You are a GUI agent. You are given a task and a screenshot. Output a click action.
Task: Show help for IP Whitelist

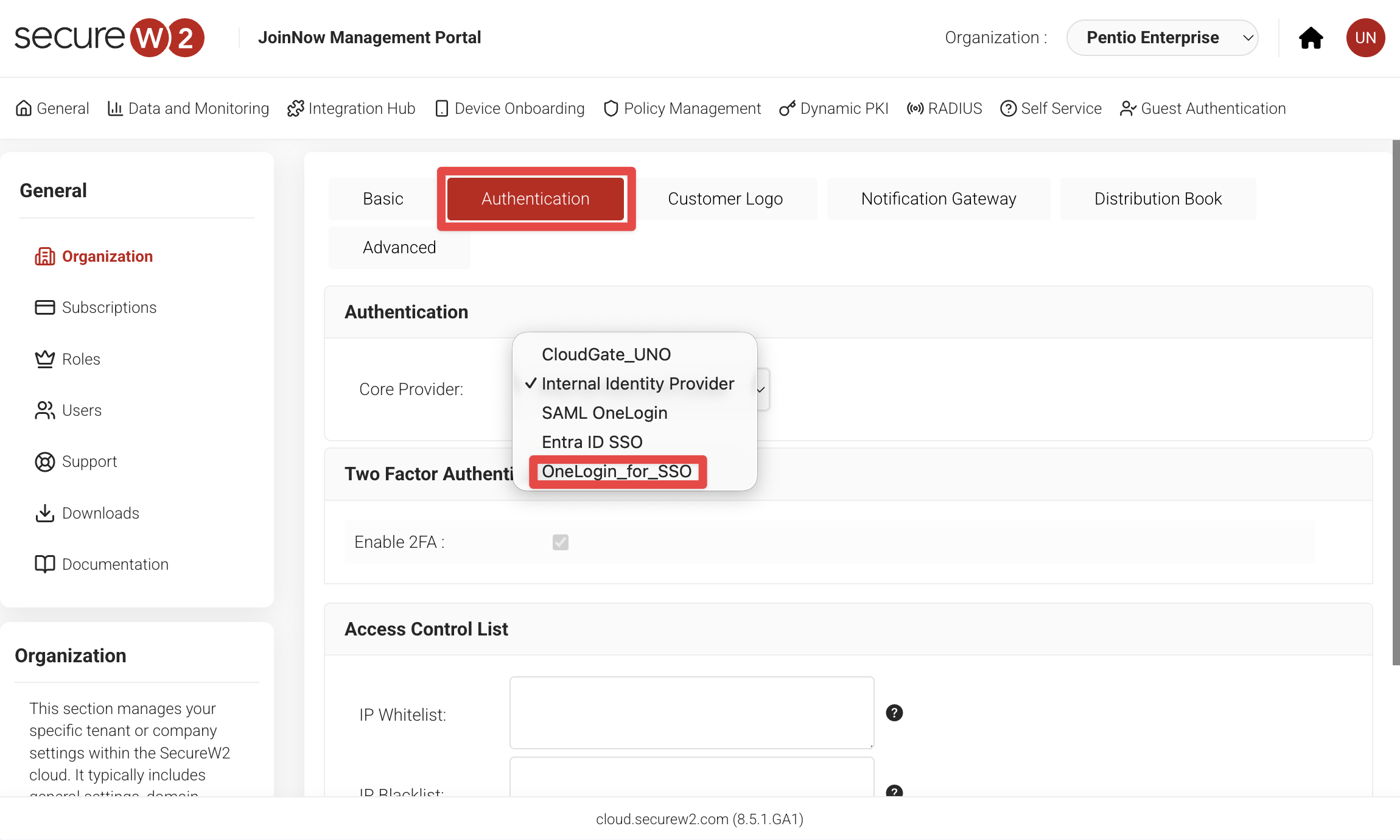894,713
